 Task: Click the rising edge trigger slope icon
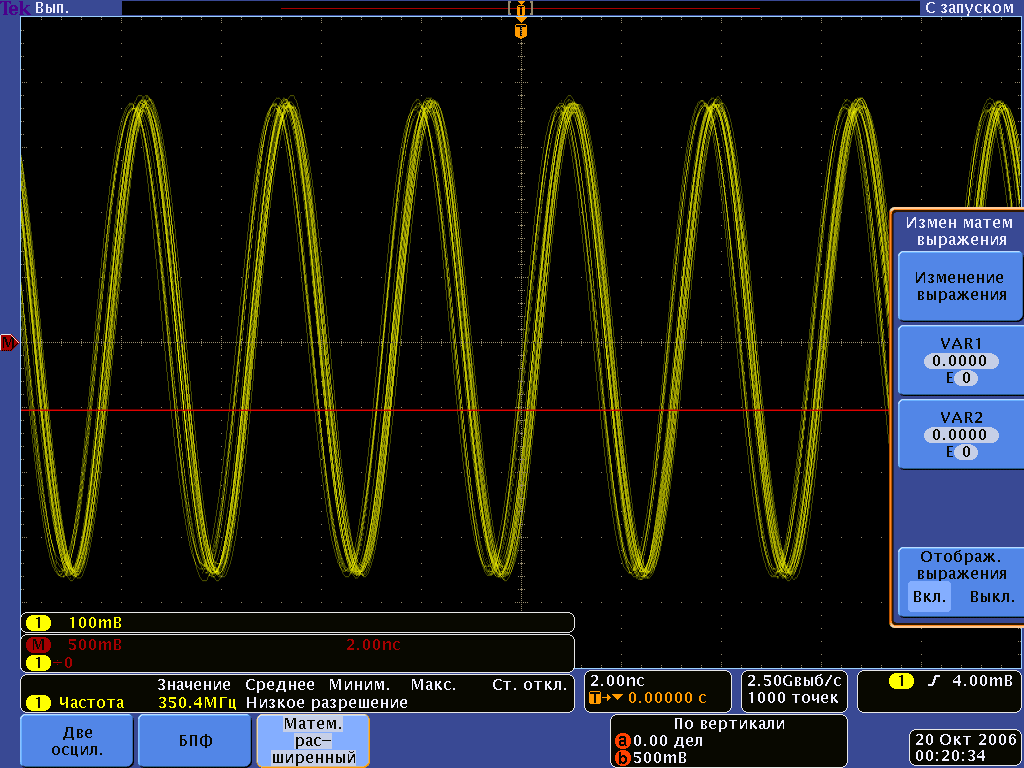point(934,681)
